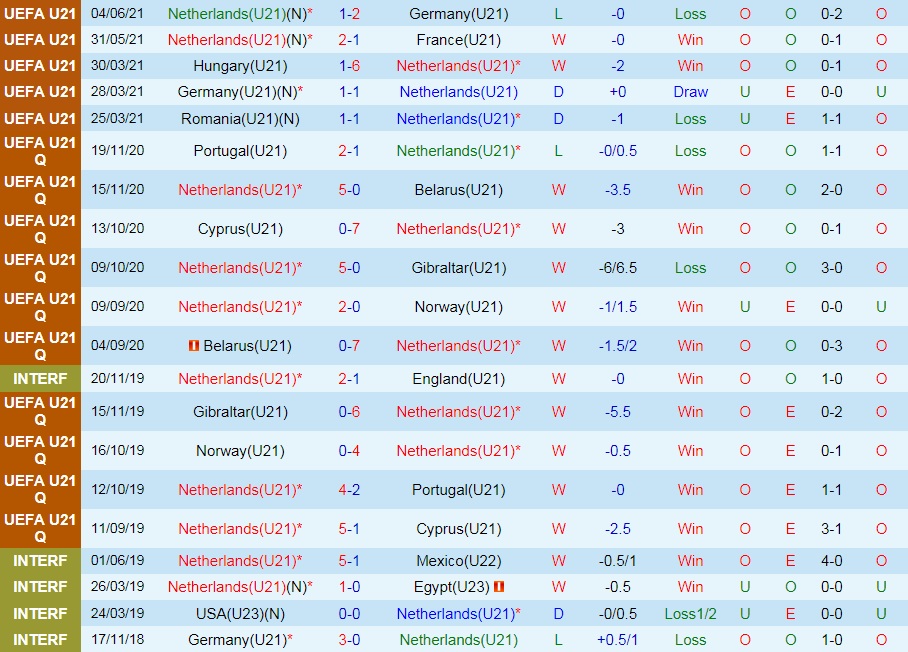Click the 5-0 score against Belarus(U21)

(349, 189)
